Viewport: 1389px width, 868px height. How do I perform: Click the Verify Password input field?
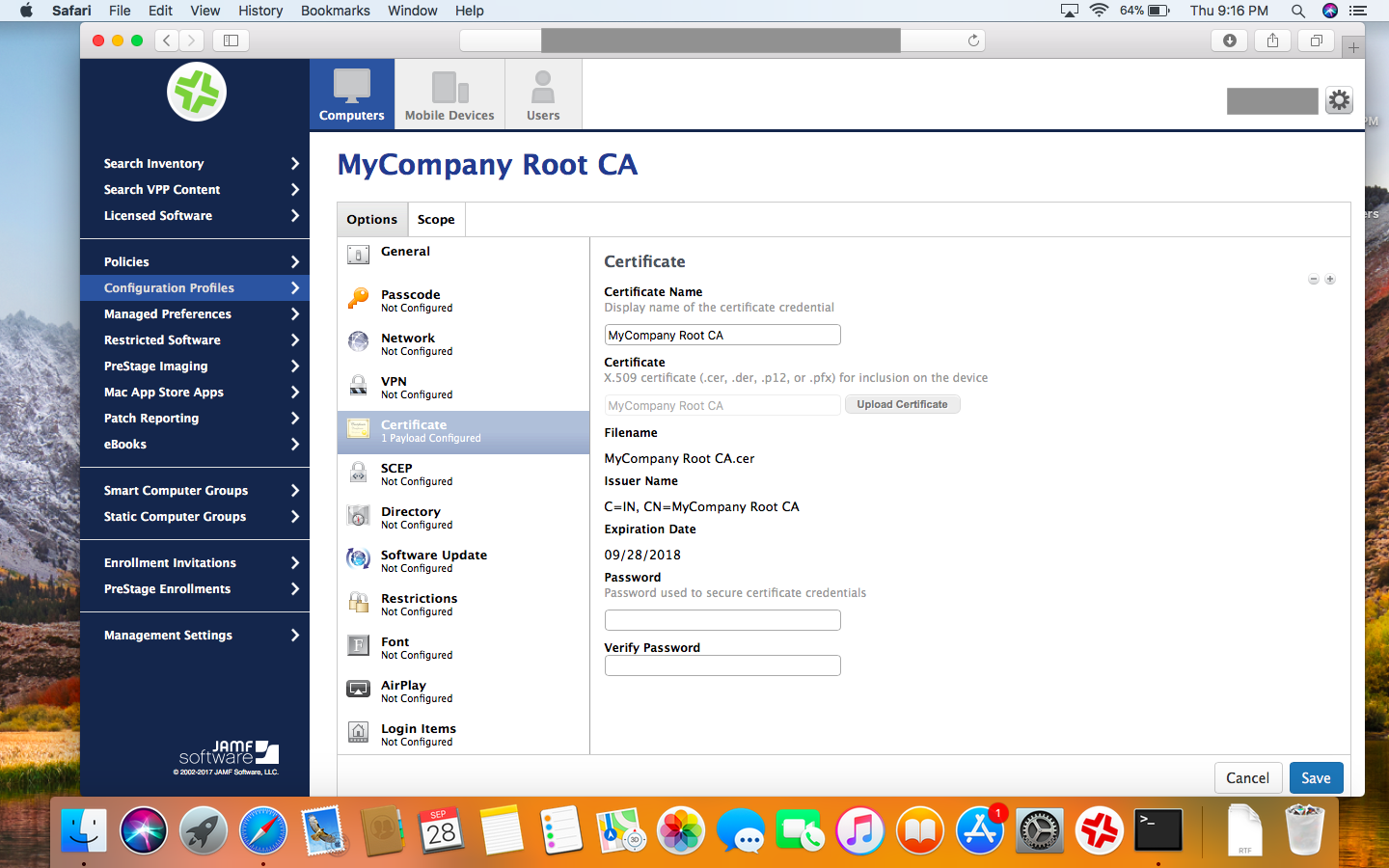(x=722, y=665)
